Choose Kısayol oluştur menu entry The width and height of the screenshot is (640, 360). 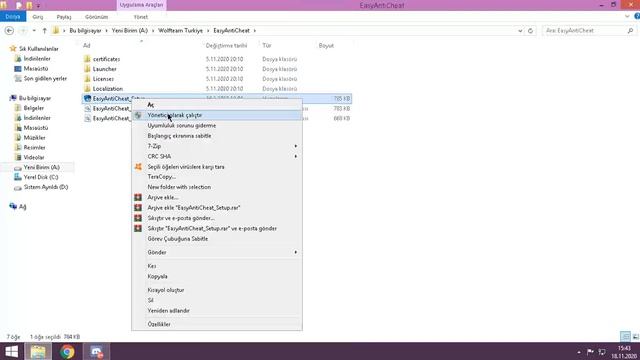(x=217, y=290)
